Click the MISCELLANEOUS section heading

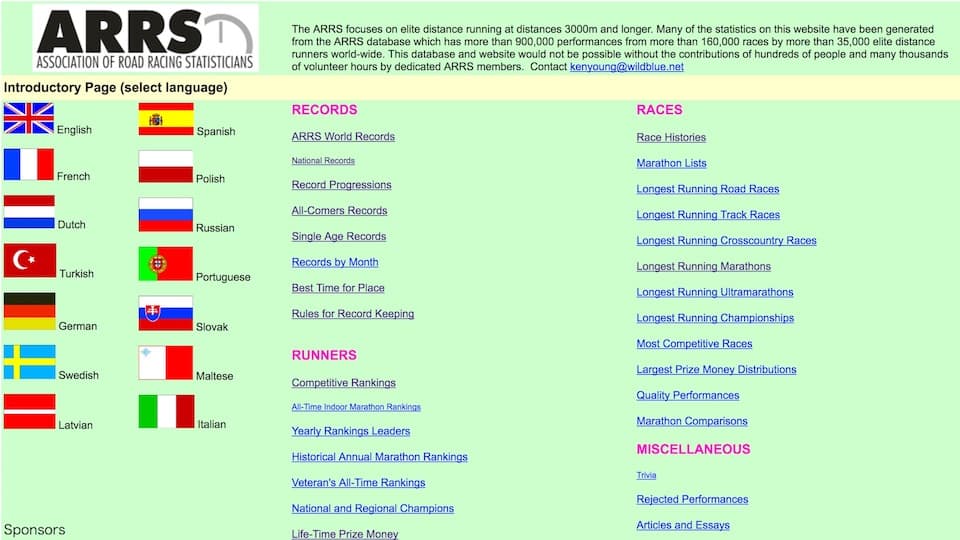coord(693,449)
